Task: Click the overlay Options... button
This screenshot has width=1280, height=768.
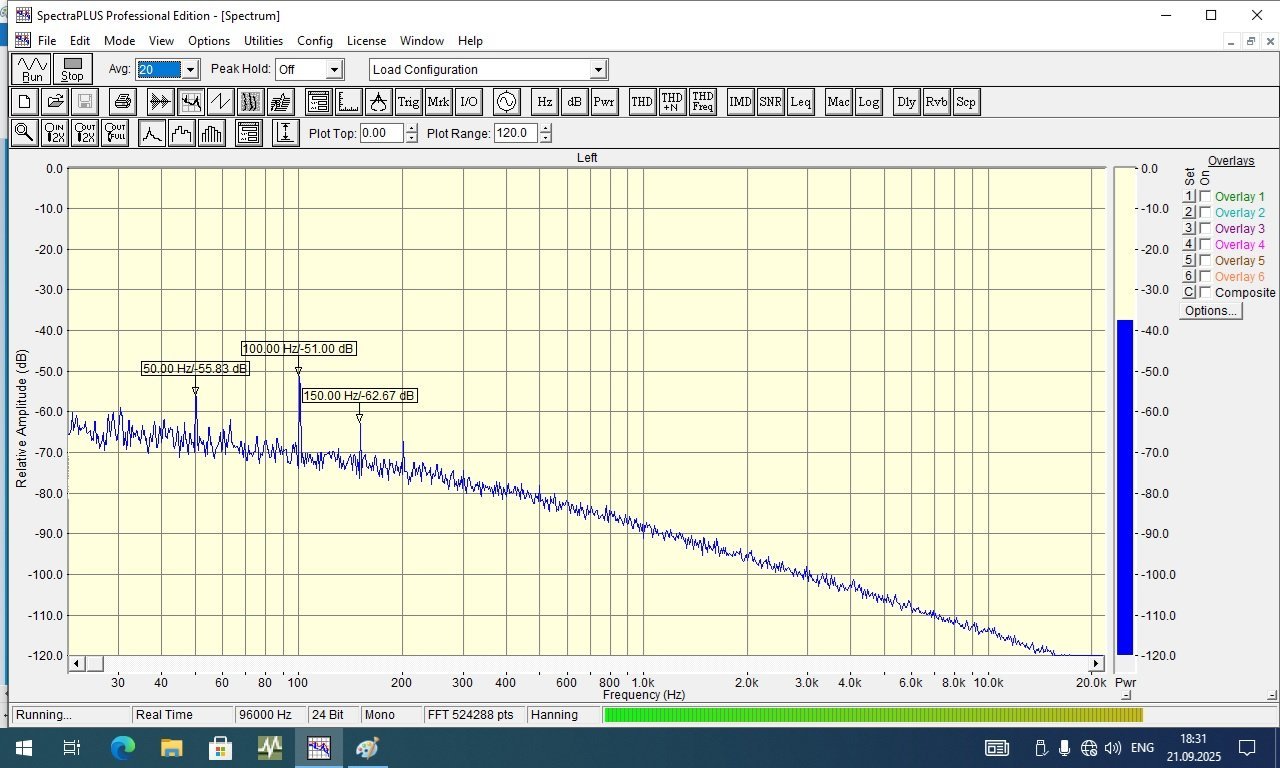Action: click(x=1210, y=311)
